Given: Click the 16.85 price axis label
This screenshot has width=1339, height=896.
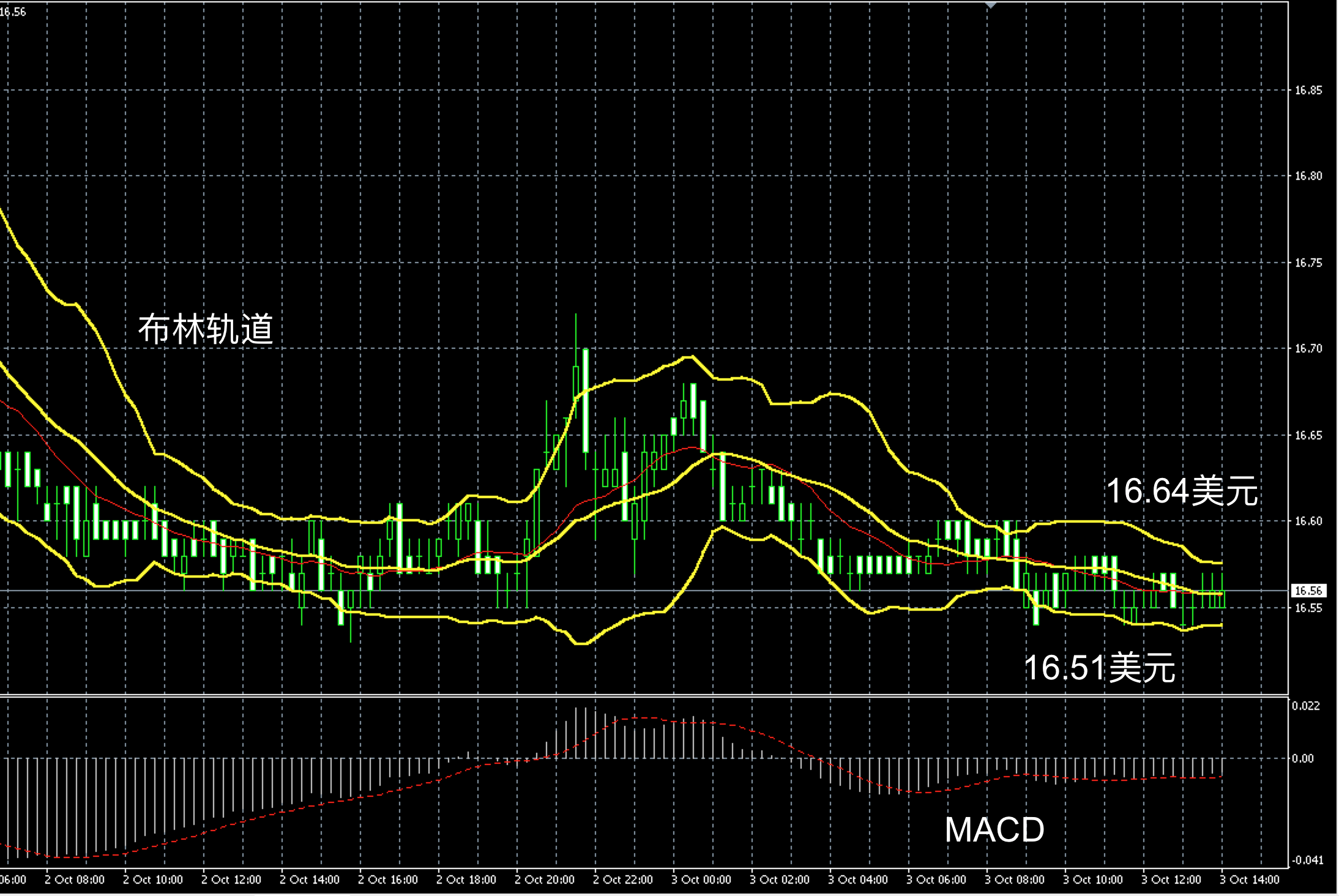Looking at the screenshot, I should tap(1308, 91).
